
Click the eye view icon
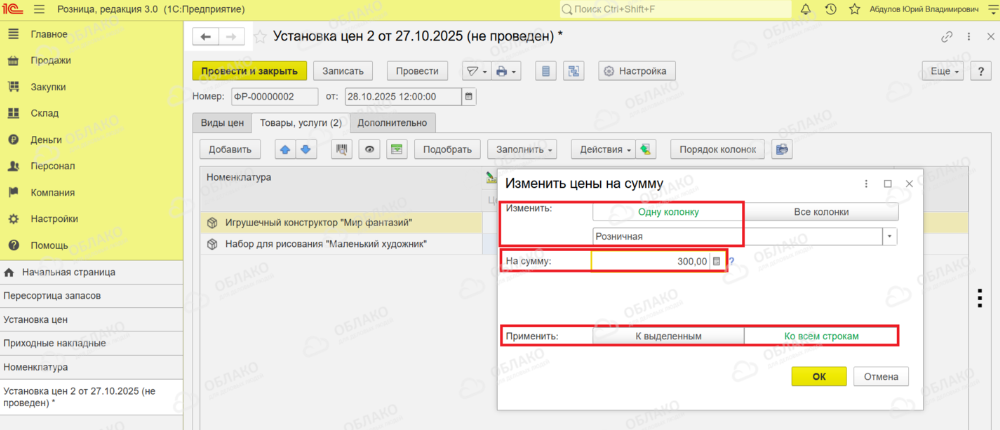point(369,149)
